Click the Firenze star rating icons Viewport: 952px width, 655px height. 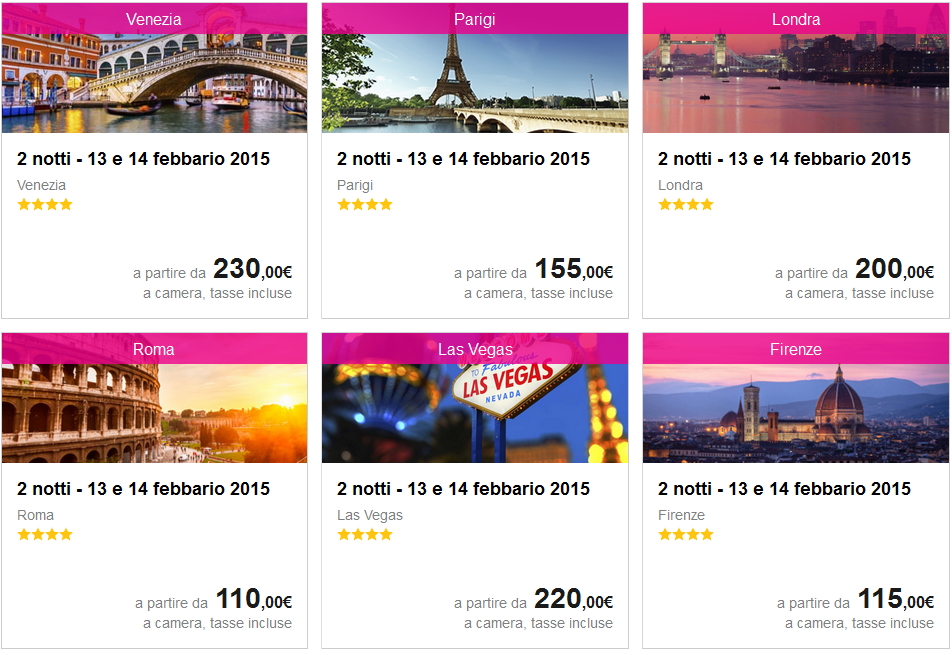coord(686,535)
